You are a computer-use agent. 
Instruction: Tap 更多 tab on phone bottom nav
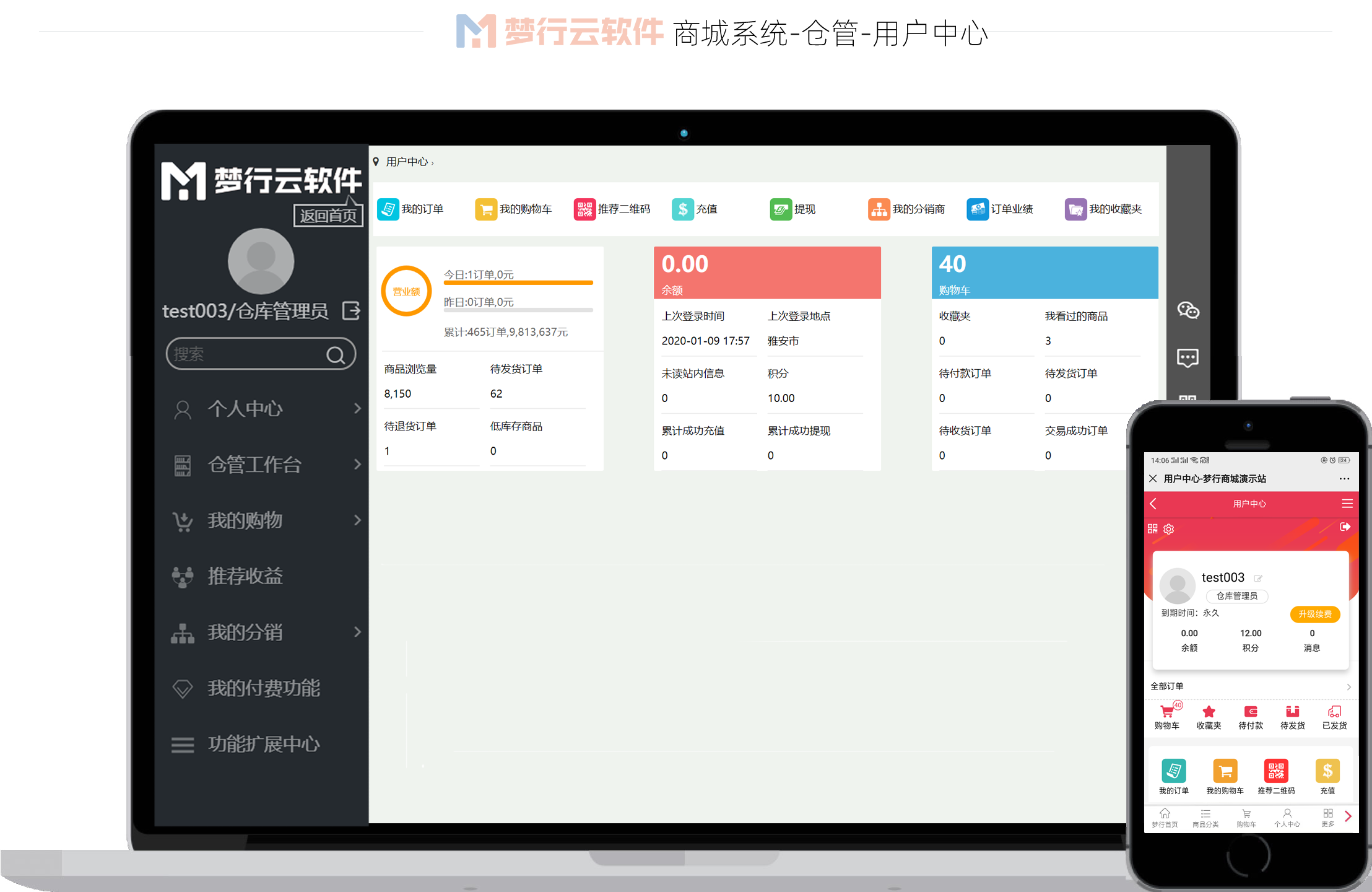pos(1328,818)
